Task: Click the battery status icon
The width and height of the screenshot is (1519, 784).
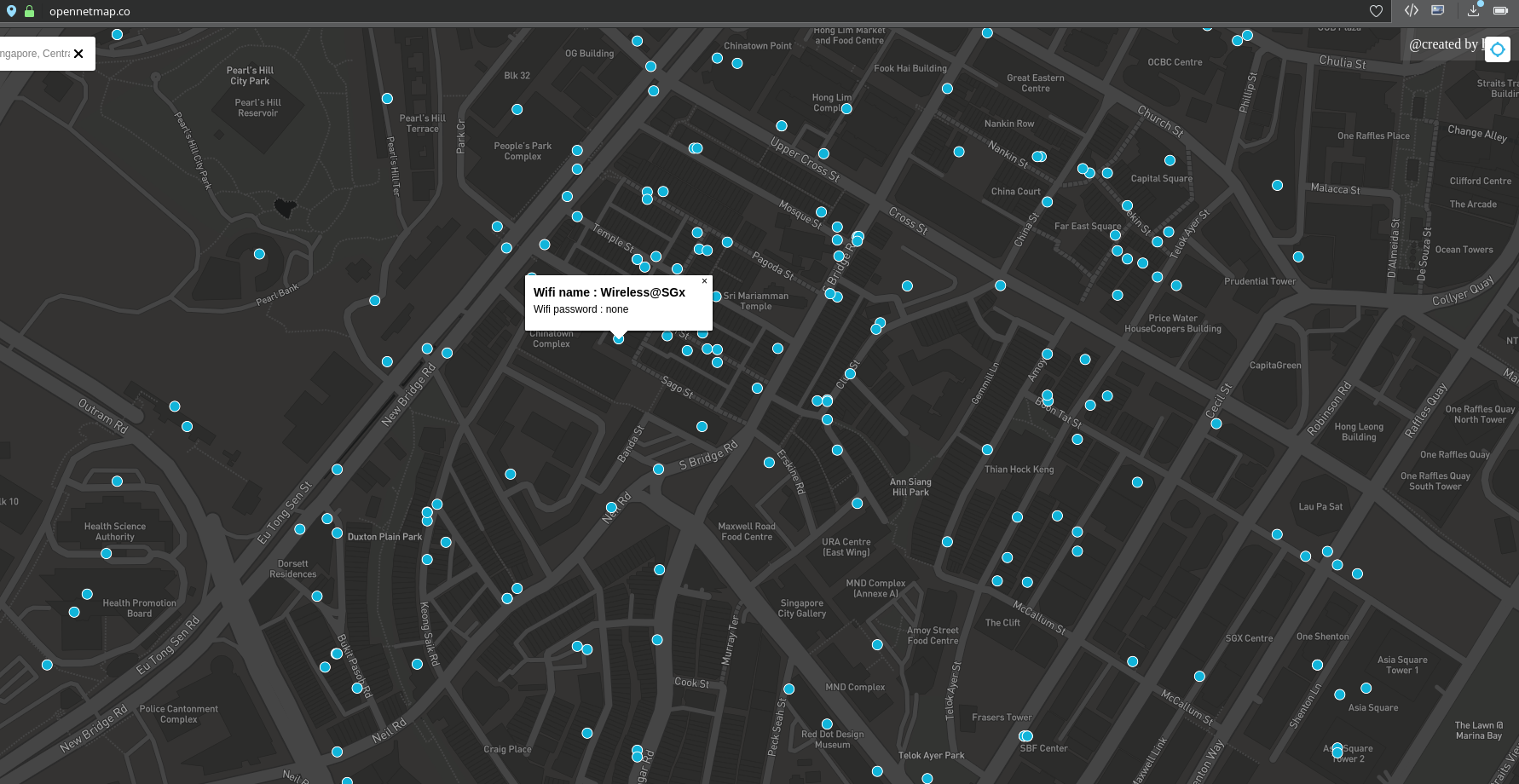Action: click(x=1500, y=11)
